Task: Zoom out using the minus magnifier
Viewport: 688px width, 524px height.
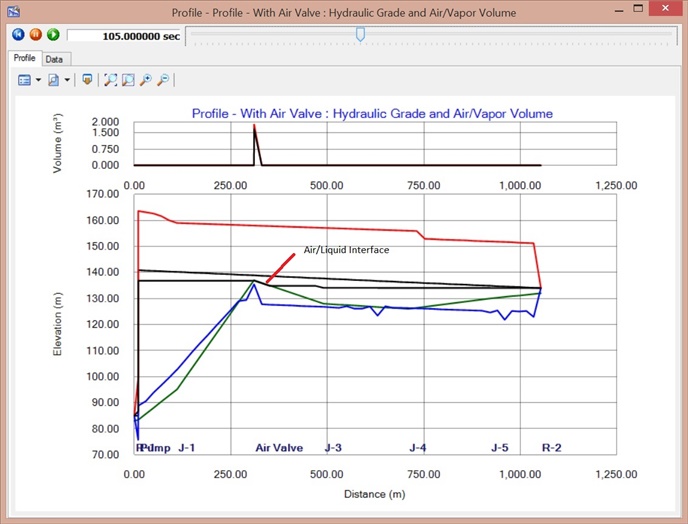Action: point(163,80)
